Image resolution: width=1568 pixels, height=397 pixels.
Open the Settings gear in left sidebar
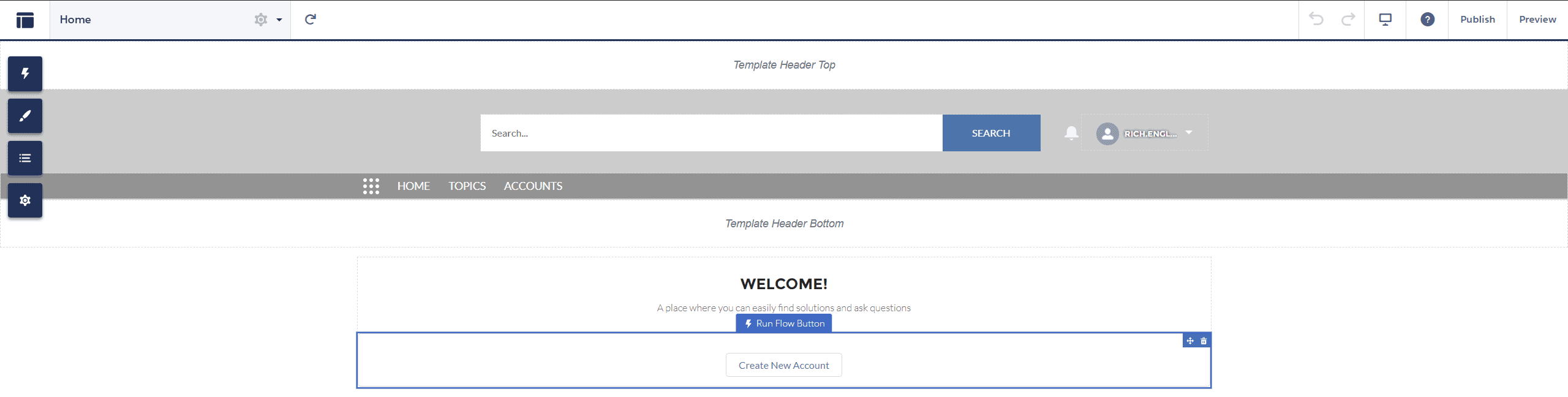tap(24, 200)
